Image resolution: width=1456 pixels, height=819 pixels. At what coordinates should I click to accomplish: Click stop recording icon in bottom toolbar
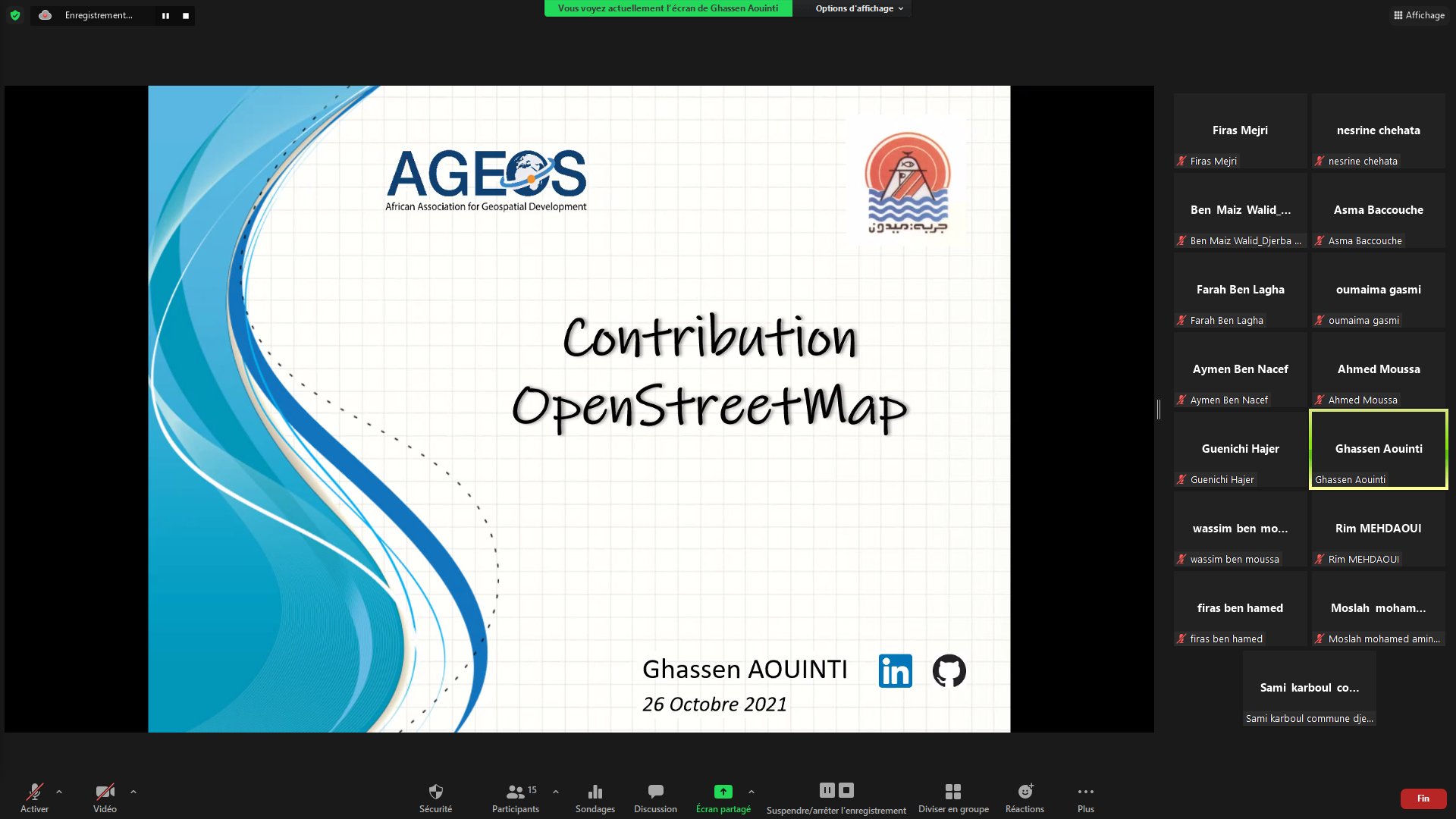pos(846,790)
